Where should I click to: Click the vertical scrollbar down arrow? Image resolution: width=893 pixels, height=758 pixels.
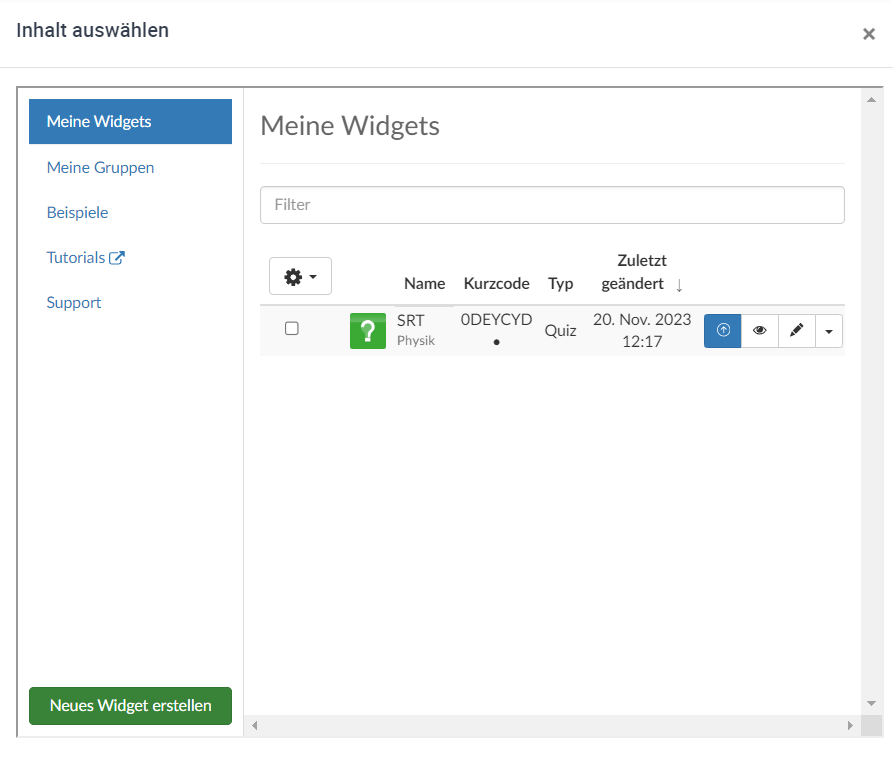[870, 703]
